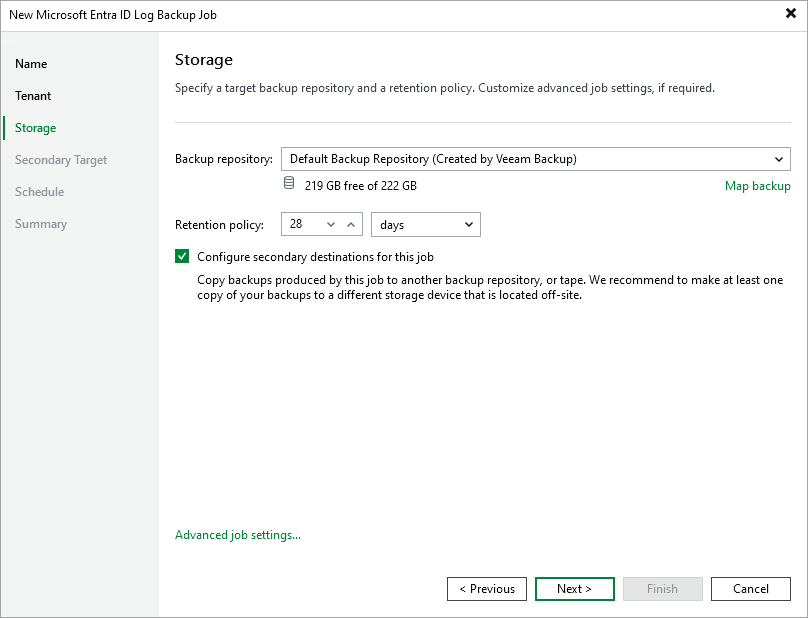
Task: Disable Configure secondary destinations for this job
Action: coord(182,256)
